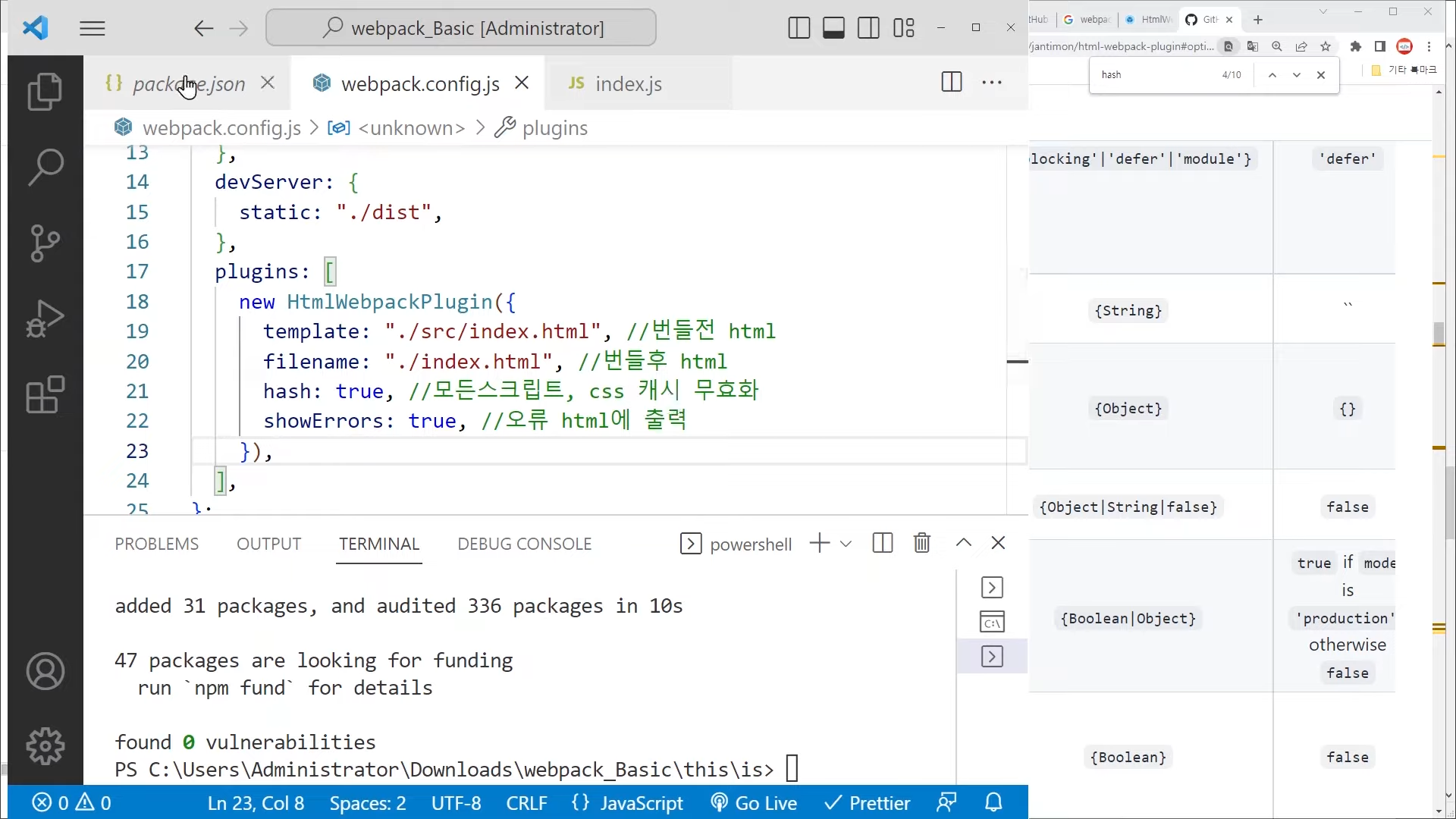Viewport: 1456px width, 819px height.
Task: Click the Prettier status bar item
Action: tap(867, 803)
